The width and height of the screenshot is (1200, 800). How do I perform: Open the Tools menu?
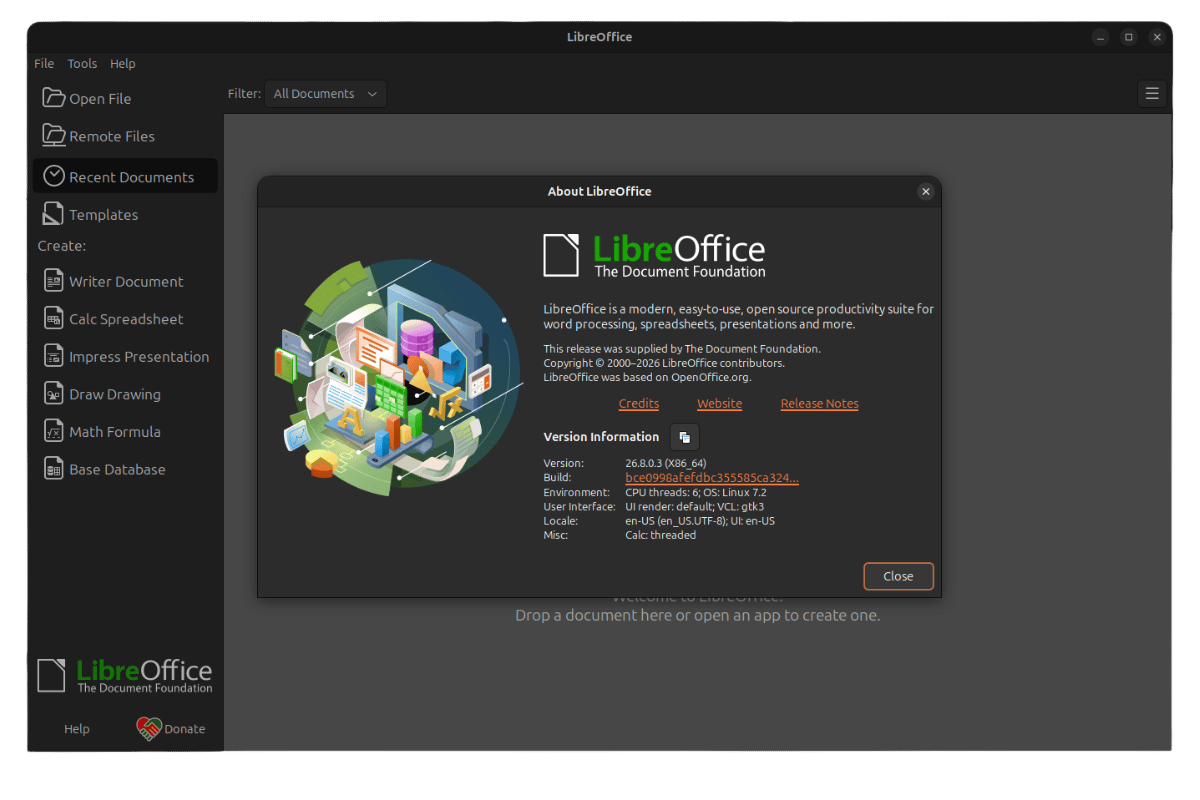pyautogui.click(x=82, y=63)
